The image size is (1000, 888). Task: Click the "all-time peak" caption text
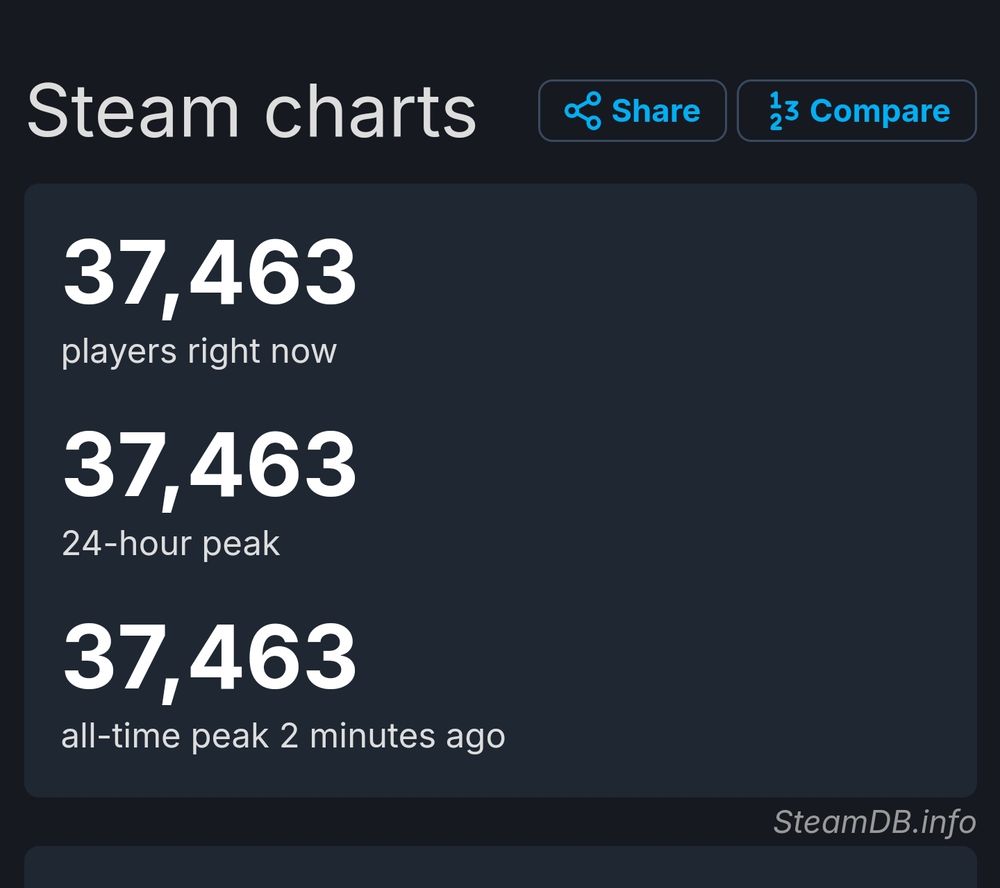(x=165, y=736)
